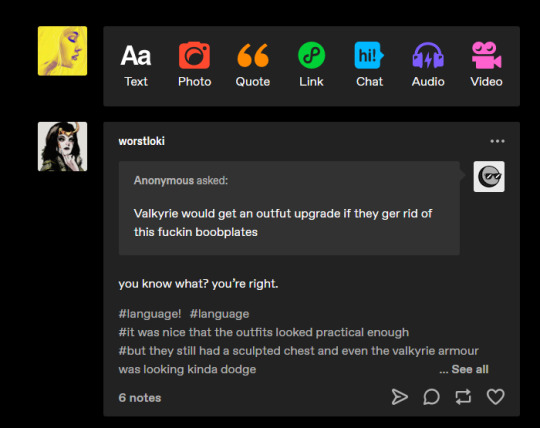Expand tags with See all
This screenshot has height=428, width=540.
click(x=470, y=369)
